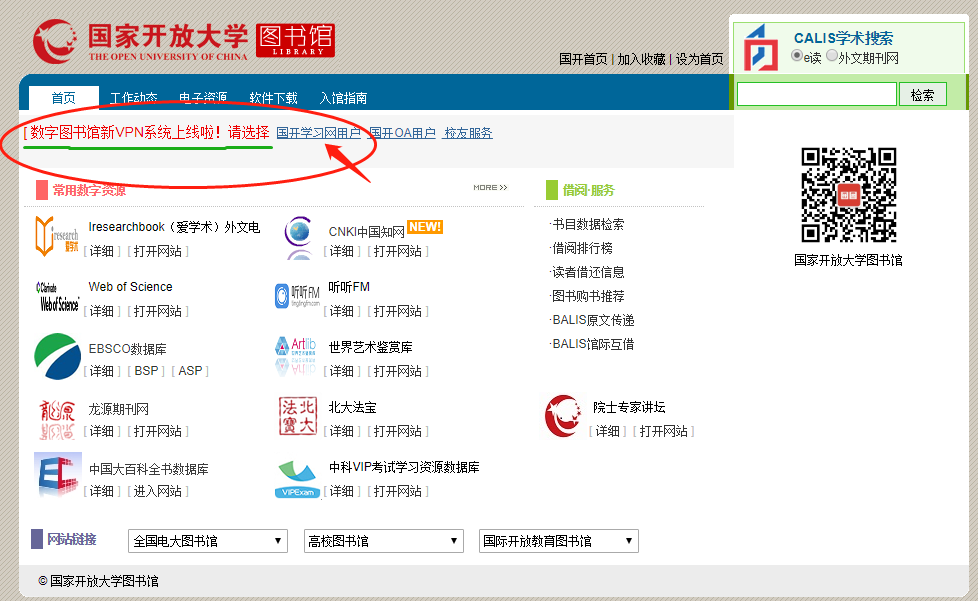Open the EBSCO BSP link
The image size is (978, 601).
coord(146,371)
